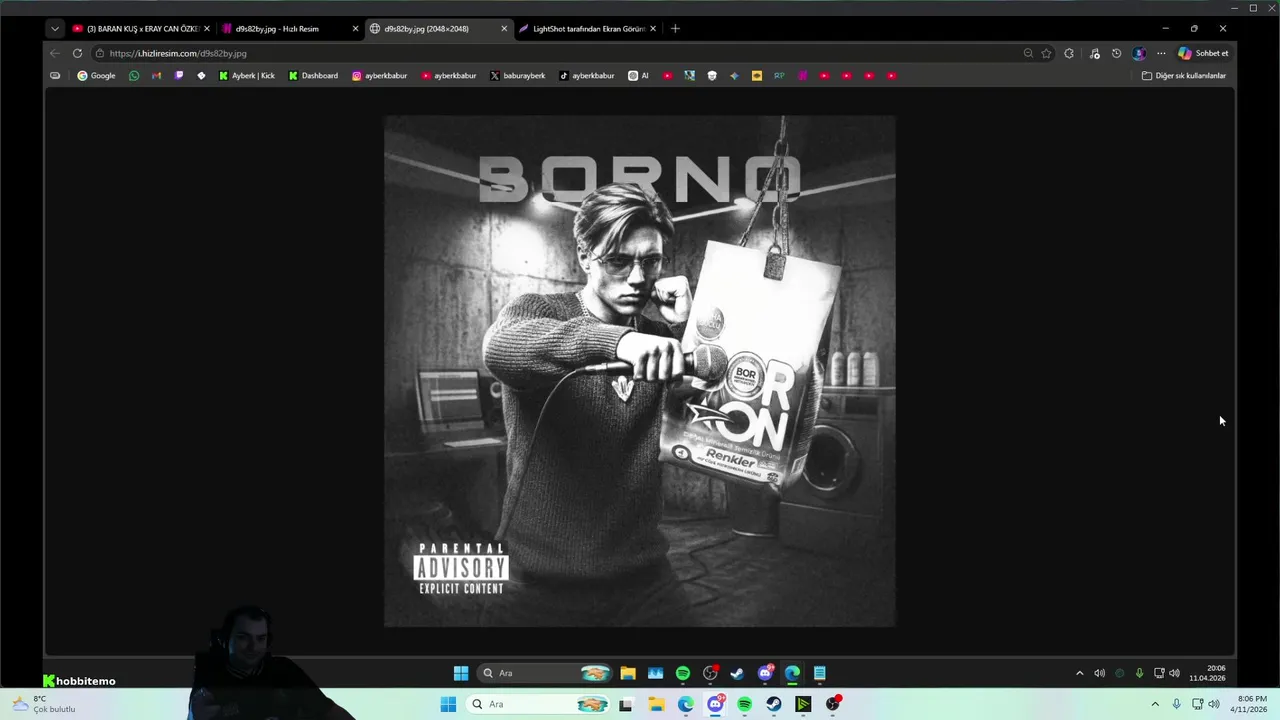Open the WhatsApp bookmark icon
The width and height of the screenshot is (1280, 720).
click(134, 75)
